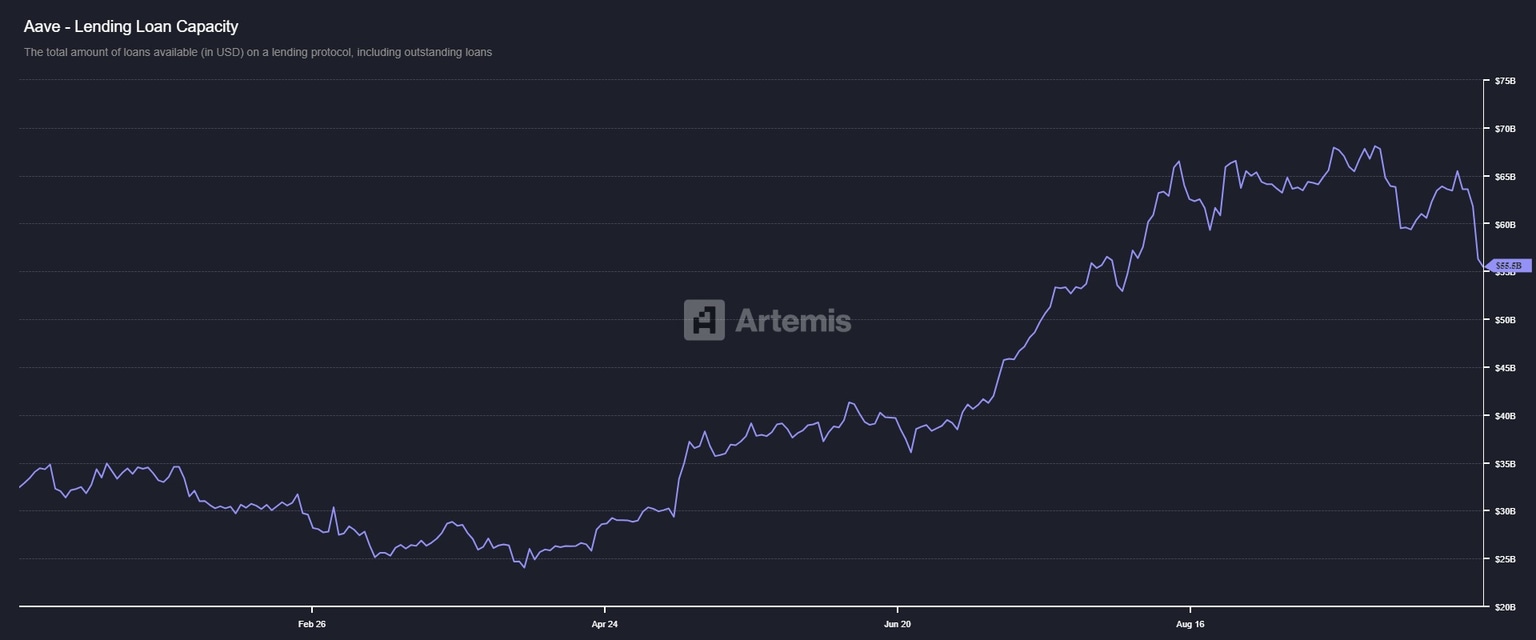Click the $30B y-axis label

click(x=1505, y=511)
